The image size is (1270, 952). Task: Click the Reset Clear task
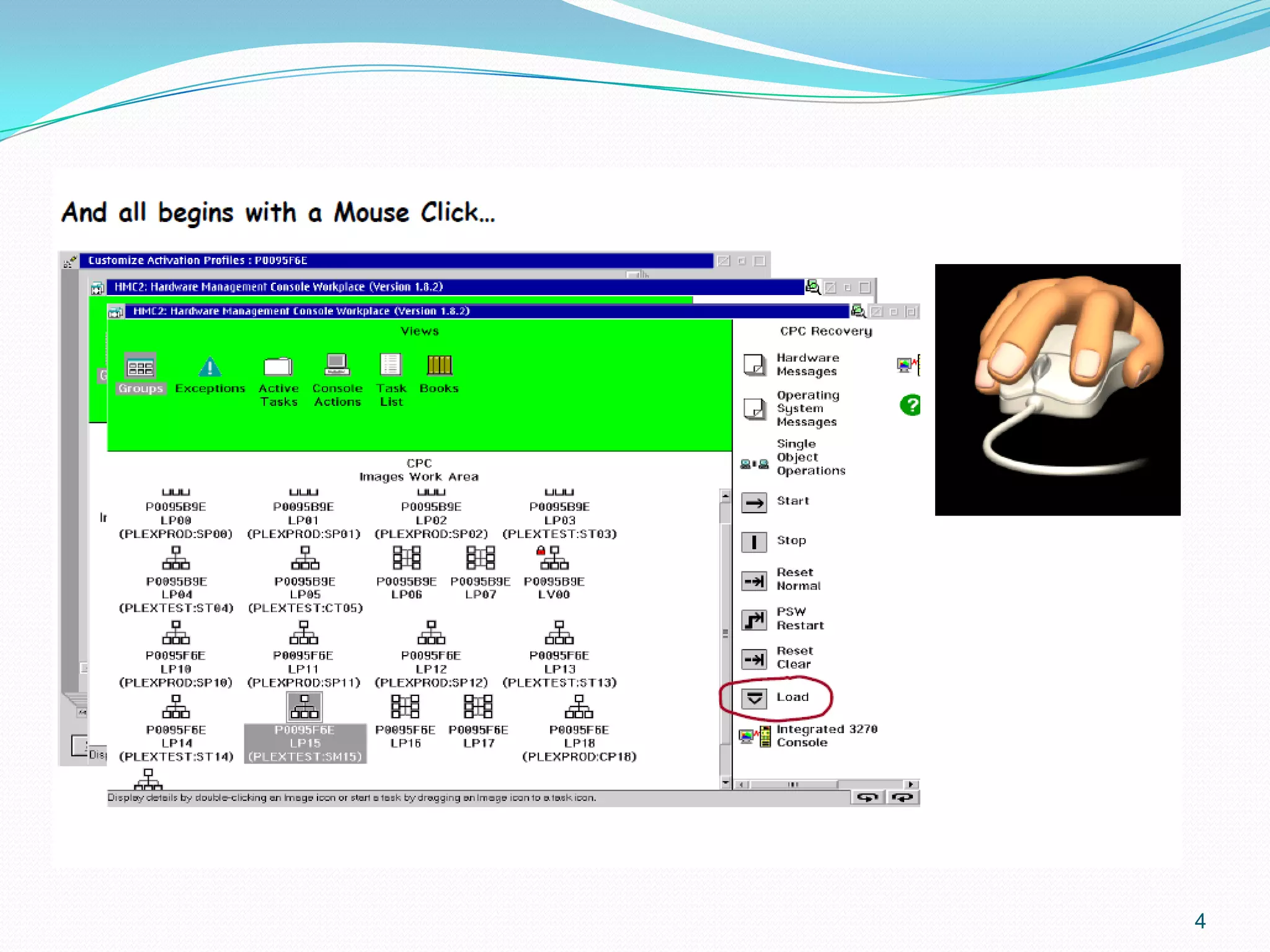pos(755,659)
